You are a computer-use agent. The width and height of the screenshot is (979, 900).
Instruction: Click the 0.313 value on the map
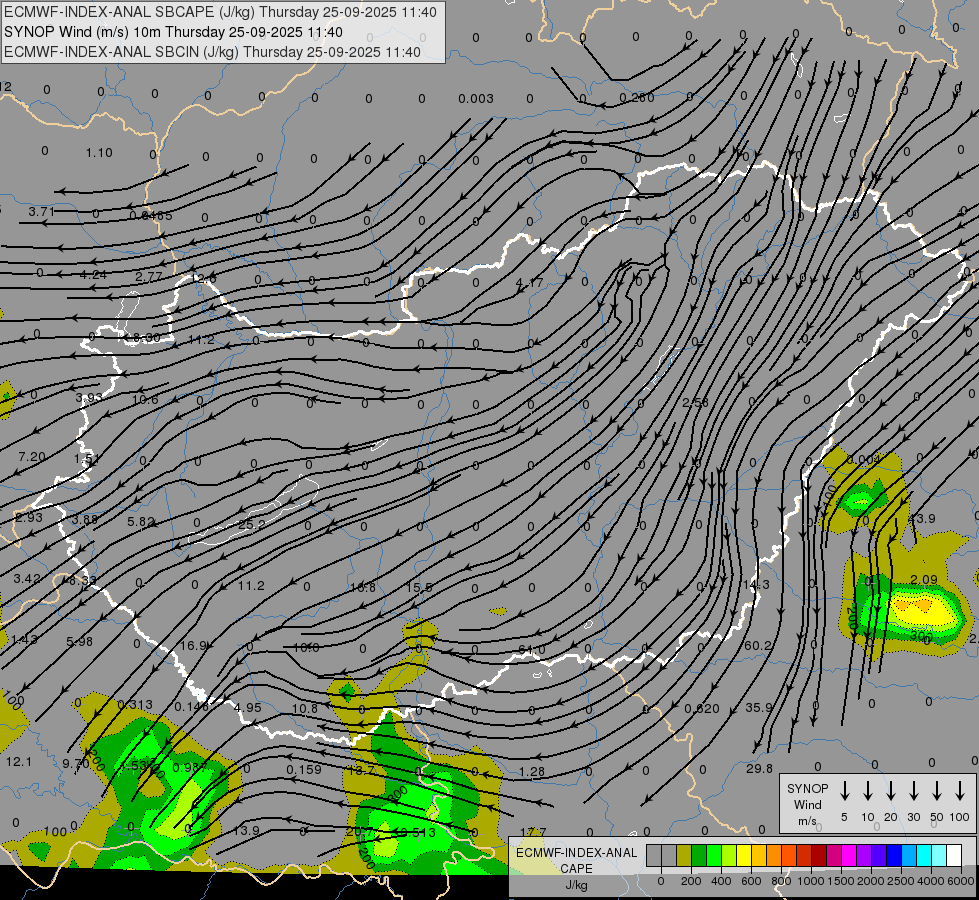[135, 705]
